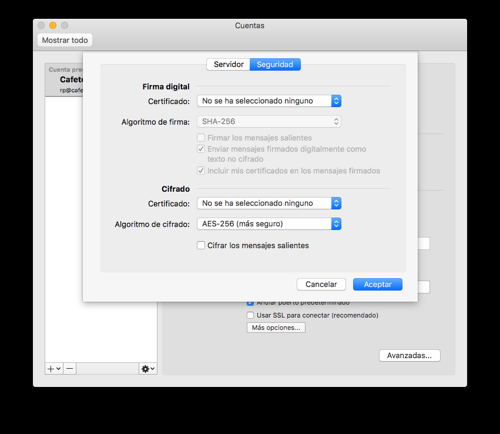Click the Más opciones button
The width and height of the screenshot is (500, 434).
point(276,328)
